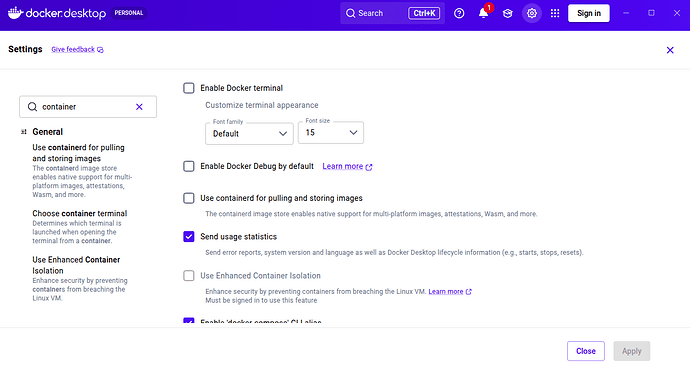This screenshot has height=372, width=690.
Task: Close Settings with the blue X icon
Action: pos(670,50)
